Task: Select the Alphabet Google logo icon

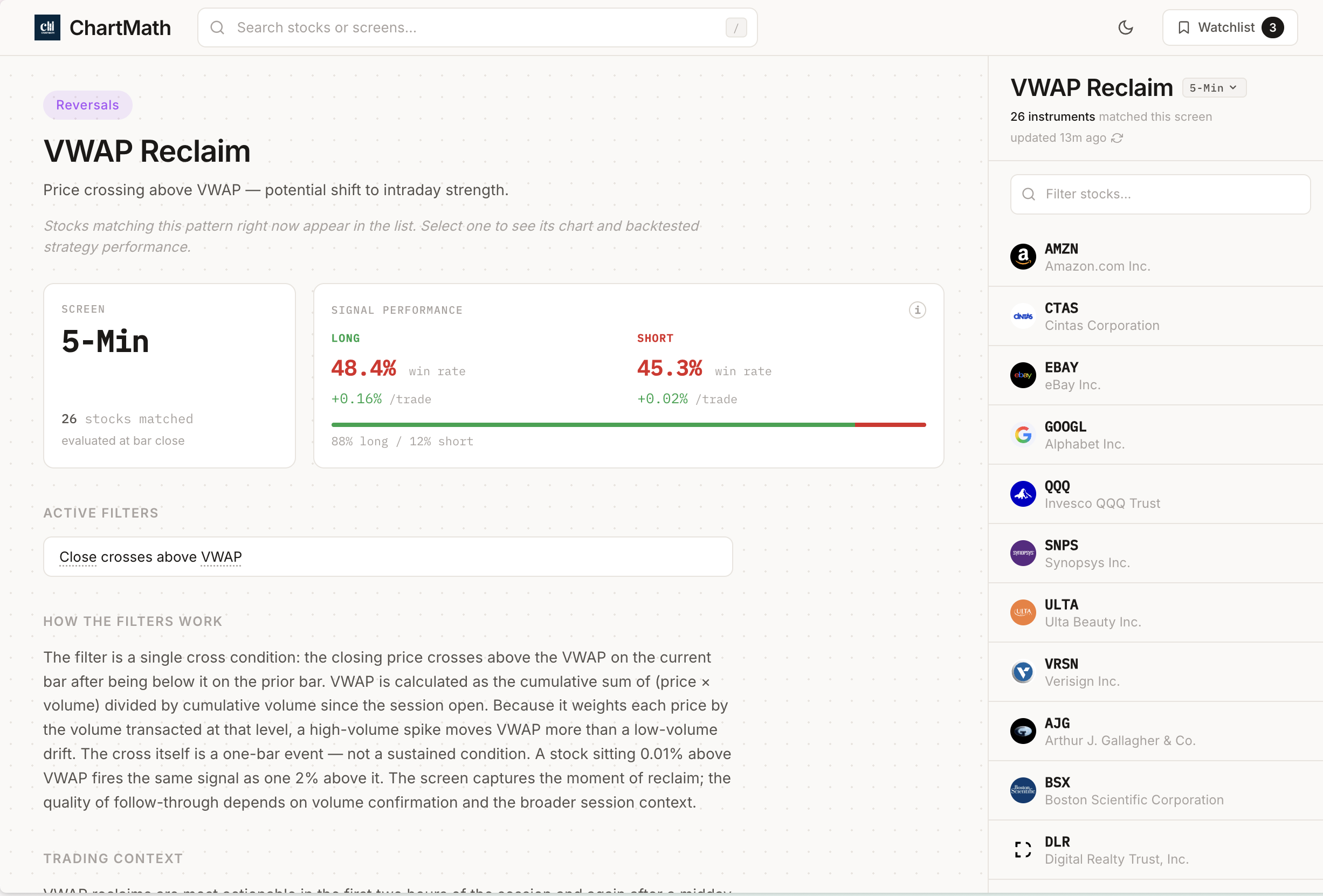Action: [x=1022, y=435]
